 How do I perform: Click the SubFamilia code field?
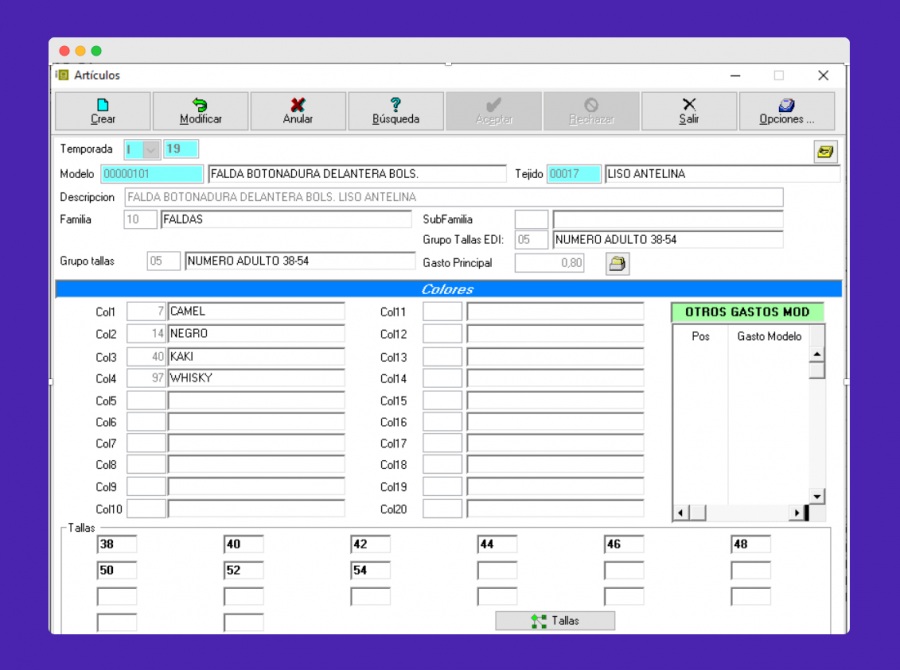[x=532, y=219]
